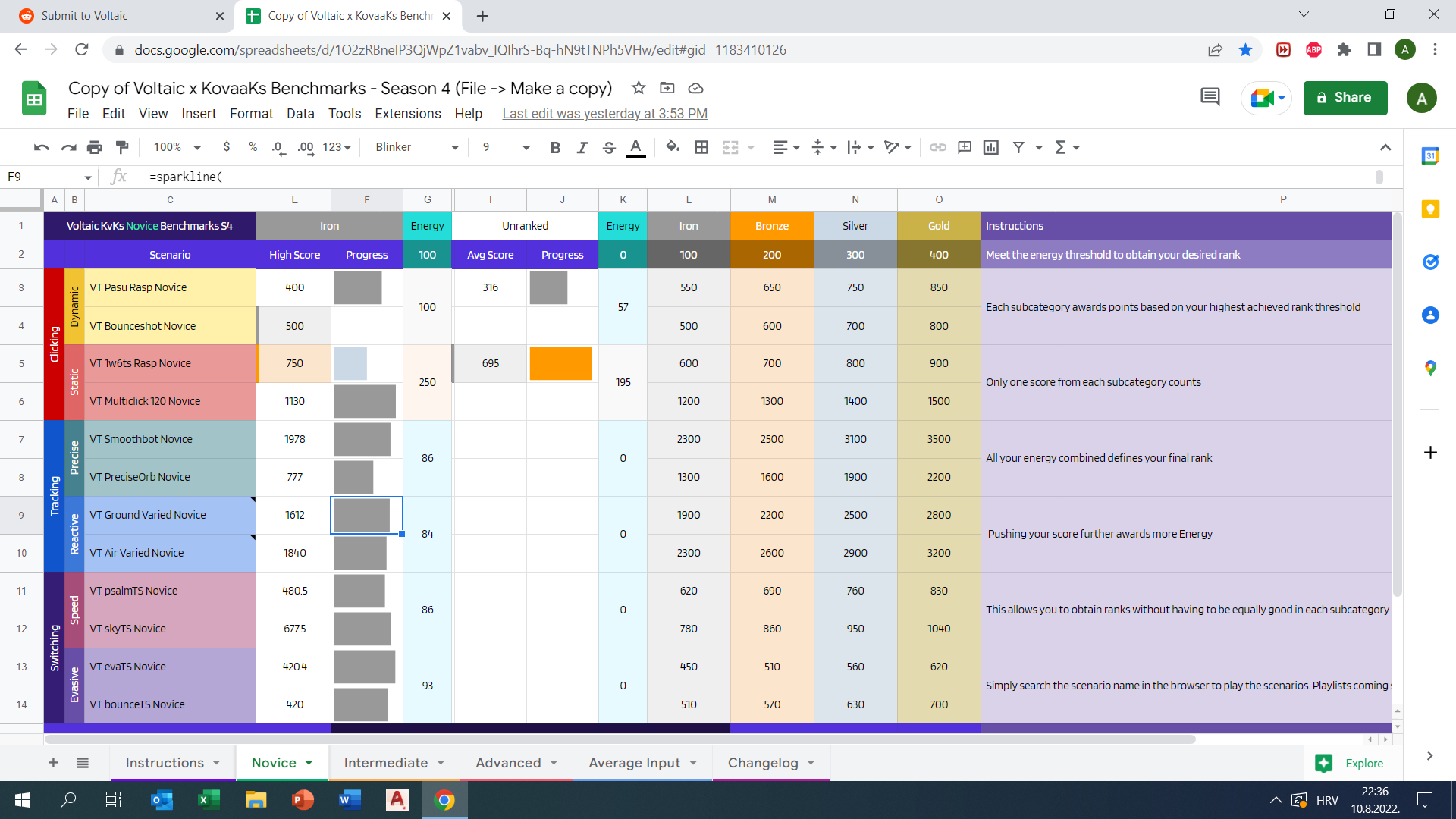Open Google Tasks side panel
Screen dimensions: 1456x819
click(1430, 262)
